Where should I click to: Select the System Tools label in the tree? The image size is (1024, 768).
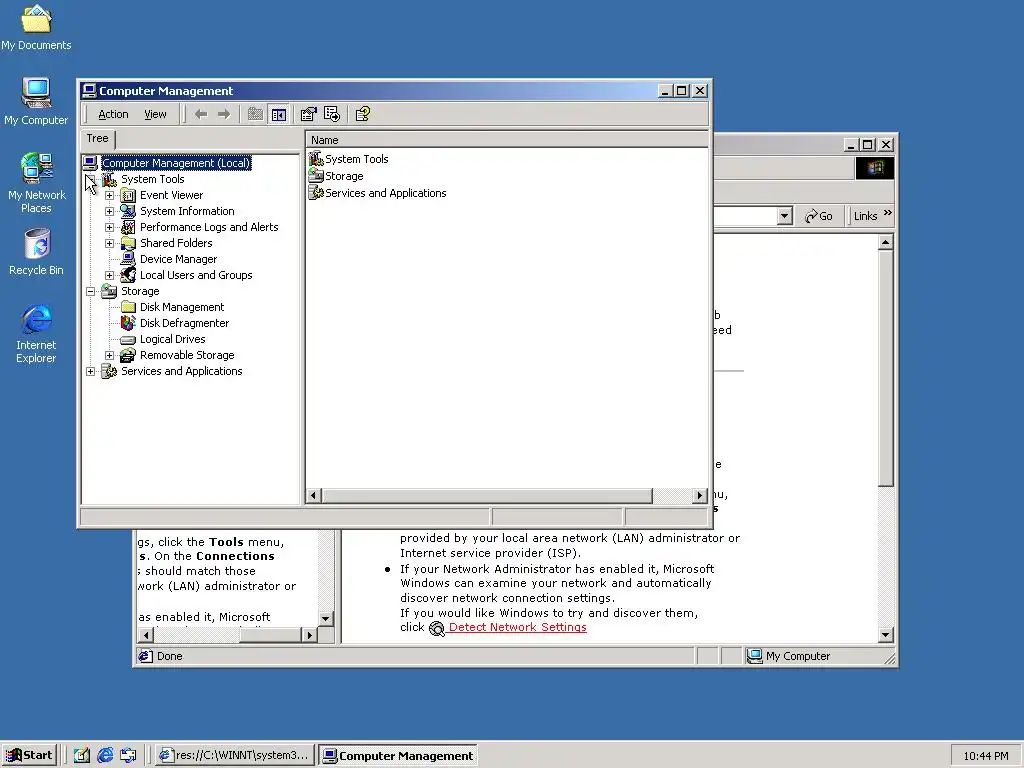(x=153, y=179)
